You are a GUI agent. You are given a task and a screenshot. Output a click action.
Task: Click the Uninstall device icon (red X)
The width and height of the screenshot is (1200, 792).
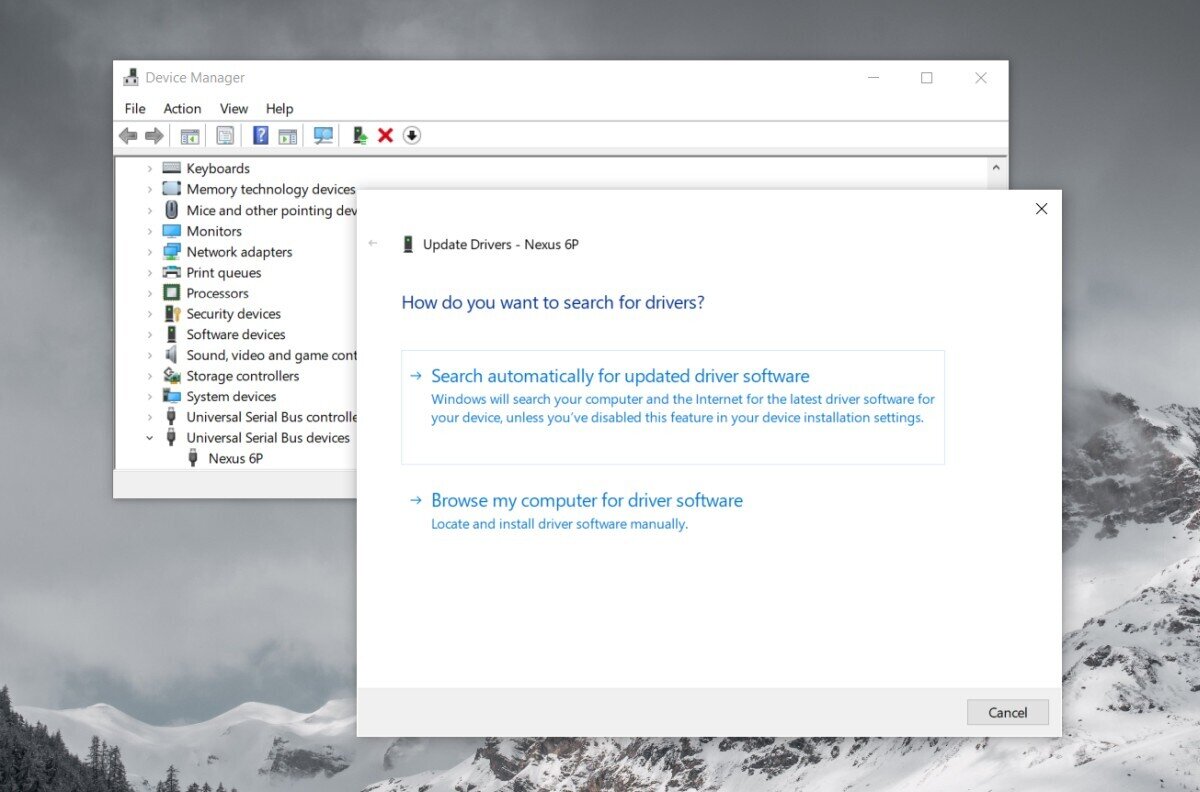click(x=385, y=135)
